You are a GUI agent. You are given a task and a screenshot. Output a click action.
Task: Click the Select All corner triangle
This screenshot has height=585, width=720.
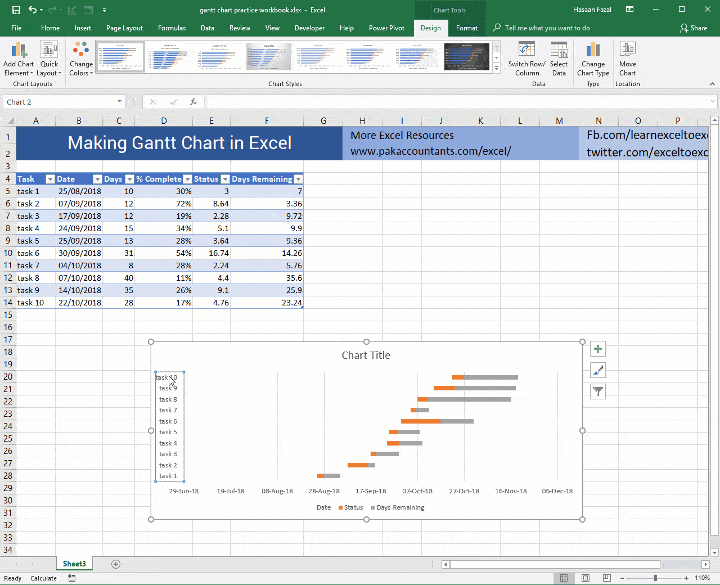pyautogui.click(x=9, y=121)
